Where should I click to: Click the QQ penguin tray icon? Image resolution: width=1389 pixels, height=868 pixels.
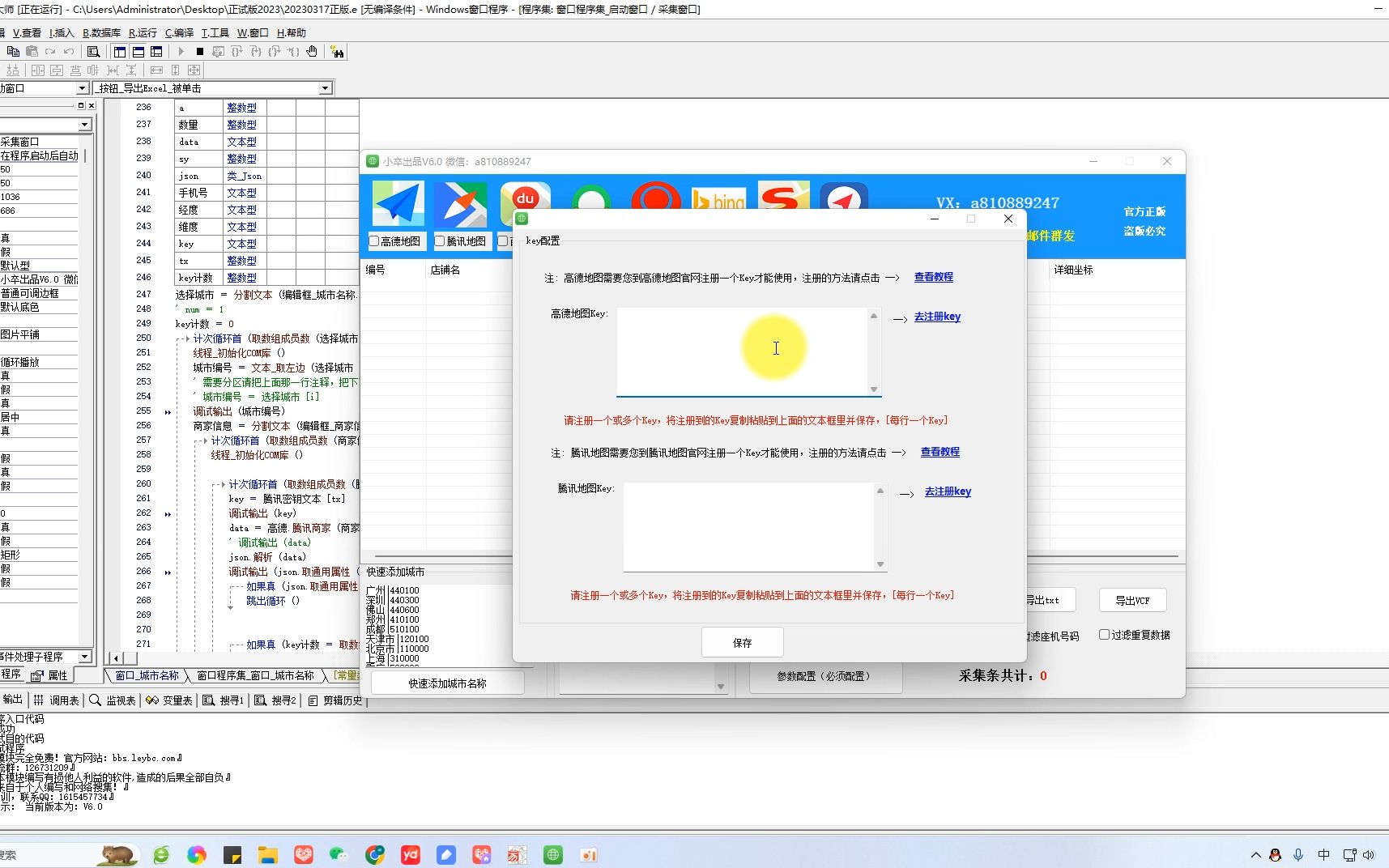click(x=1275, y=855)
